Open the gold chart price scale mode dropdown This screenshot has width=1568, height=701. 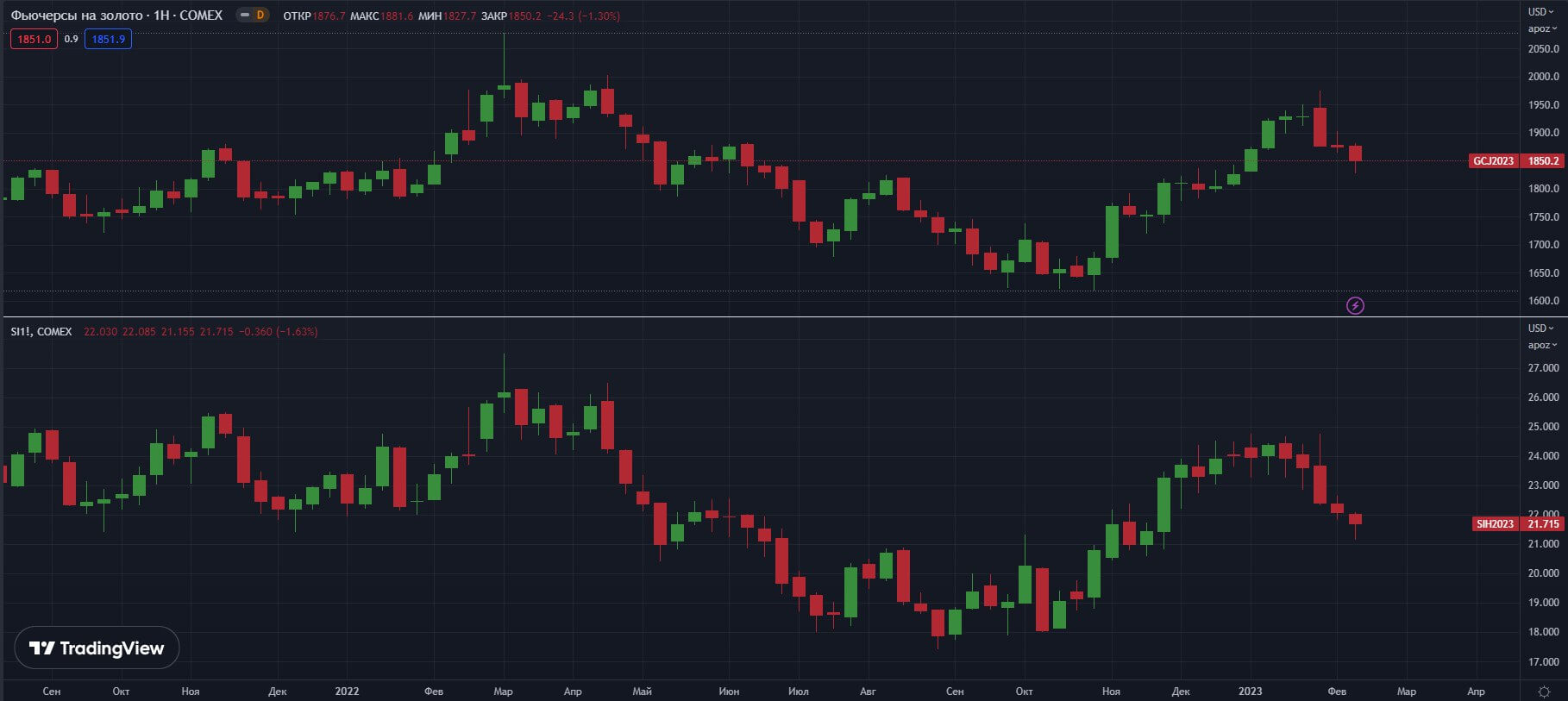click(x=1541, y=28)
